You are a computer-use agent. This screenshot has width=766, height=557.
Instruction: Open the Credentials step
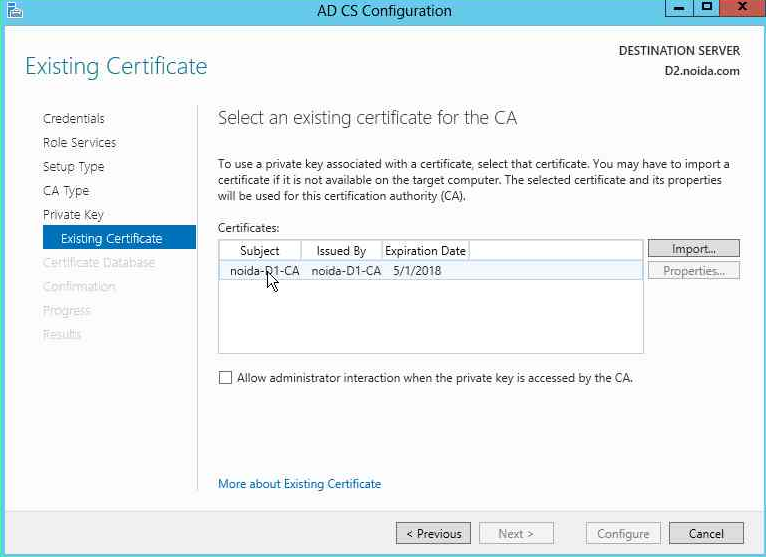click(x=74, y=118)
